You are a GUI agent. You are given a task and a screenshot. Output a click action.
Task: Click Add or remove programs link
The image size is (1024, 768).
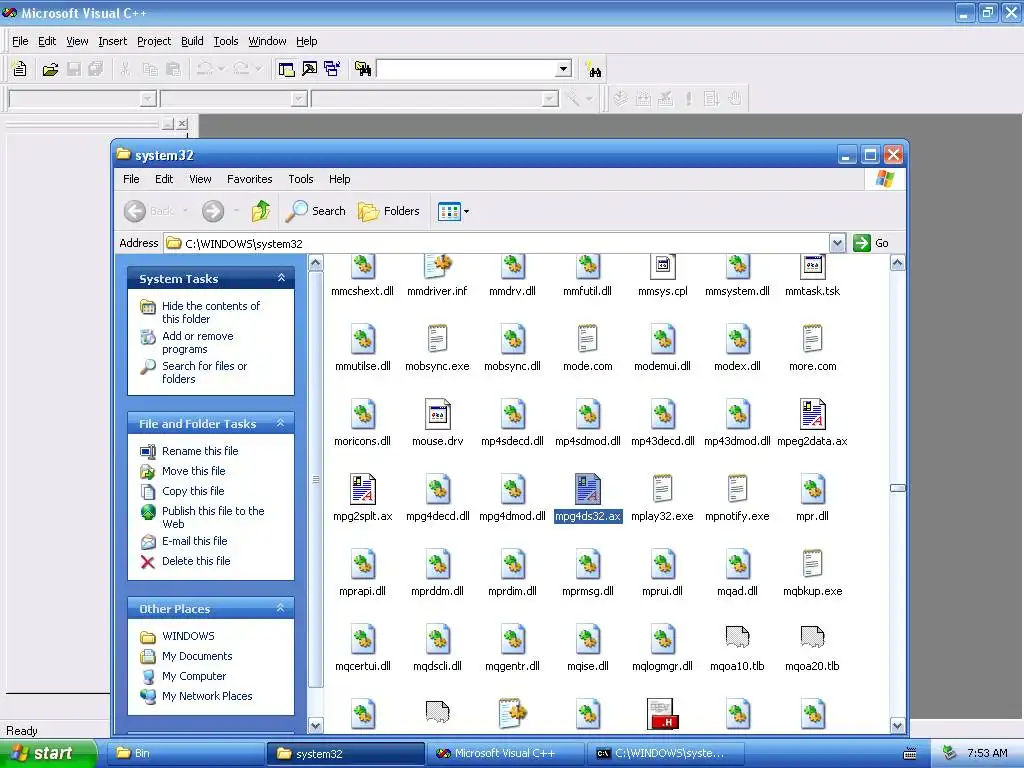tap(197, 342)
